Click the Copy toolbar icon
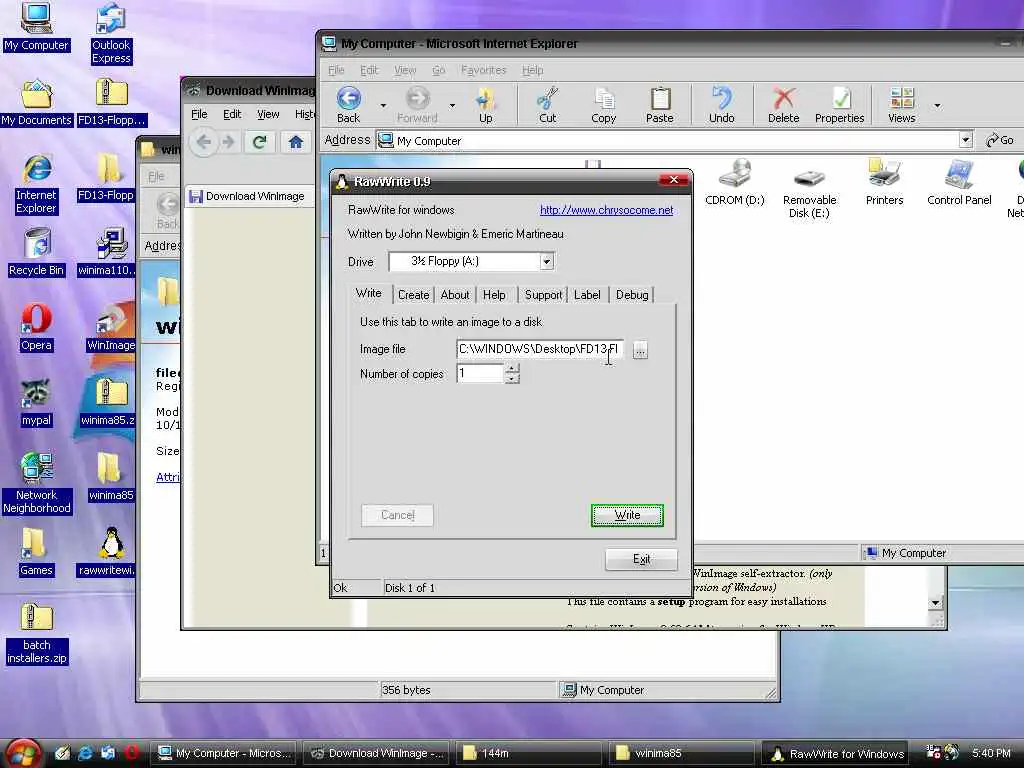1024x768 pixels. (603, 105)
